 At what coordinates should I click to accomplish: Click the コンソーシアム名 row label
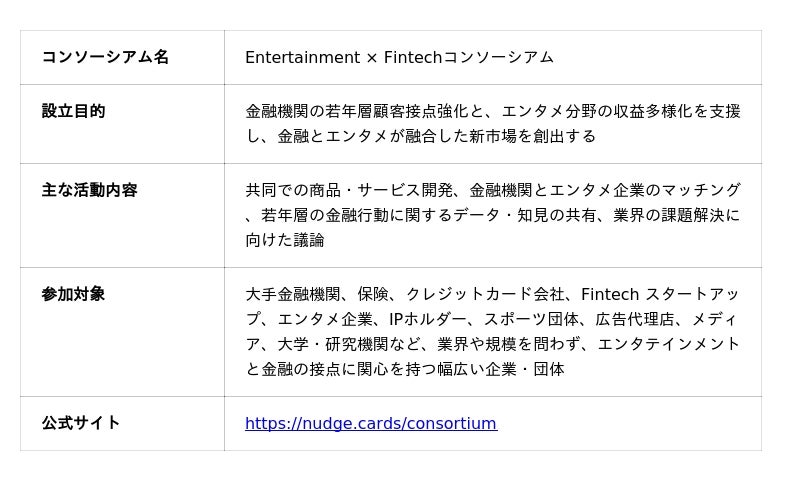105,57
